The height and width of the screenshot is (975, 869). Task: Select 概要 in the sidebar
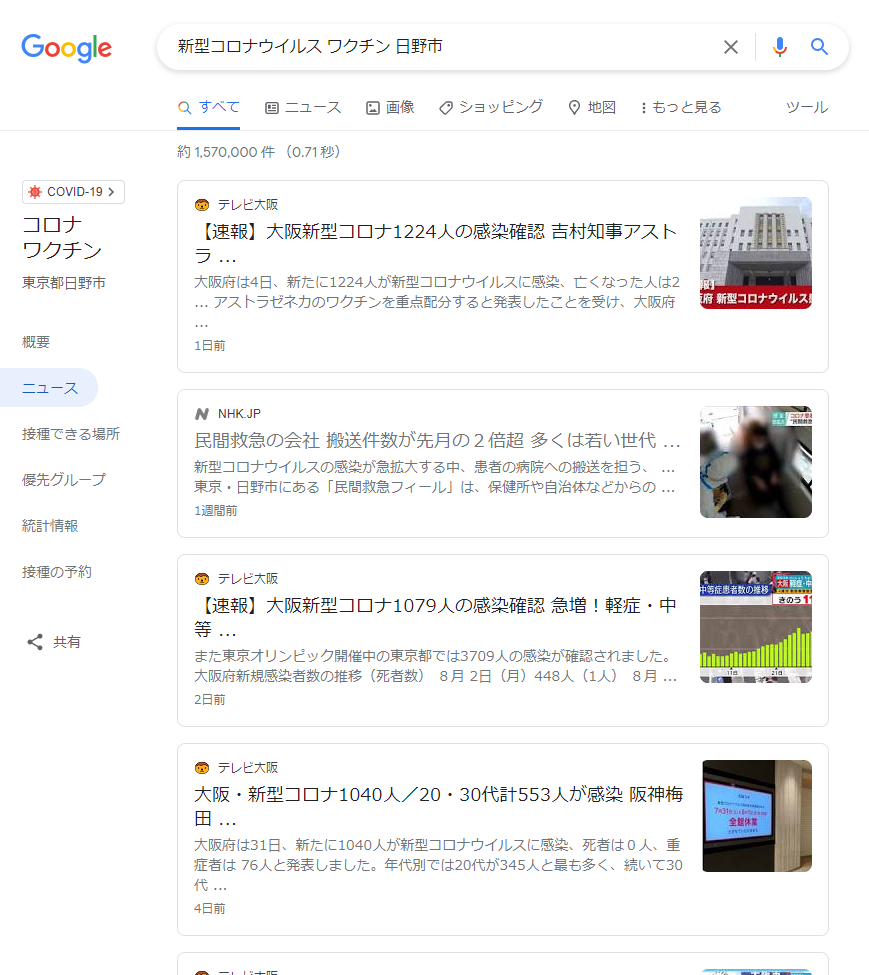point(36,342)
